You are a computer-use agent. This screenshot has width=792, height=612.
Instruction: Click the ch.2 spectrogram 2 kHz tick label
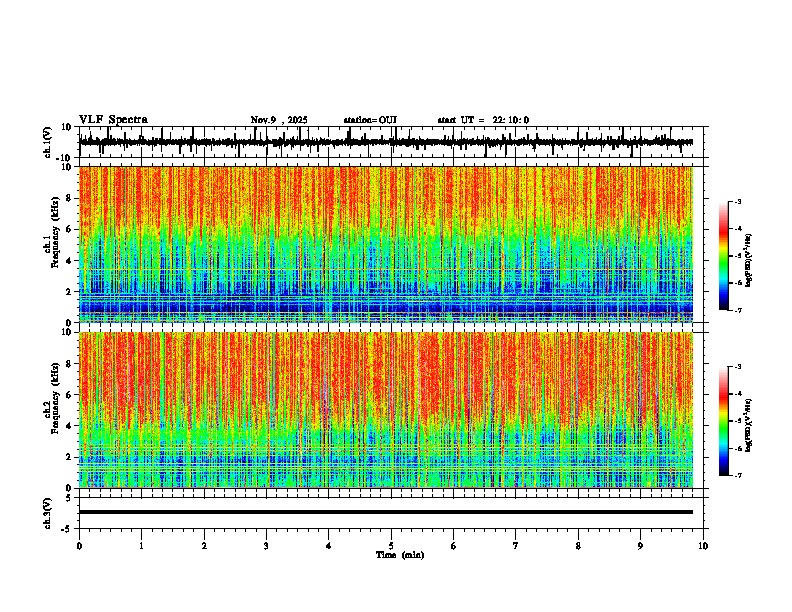click(69, 457)
